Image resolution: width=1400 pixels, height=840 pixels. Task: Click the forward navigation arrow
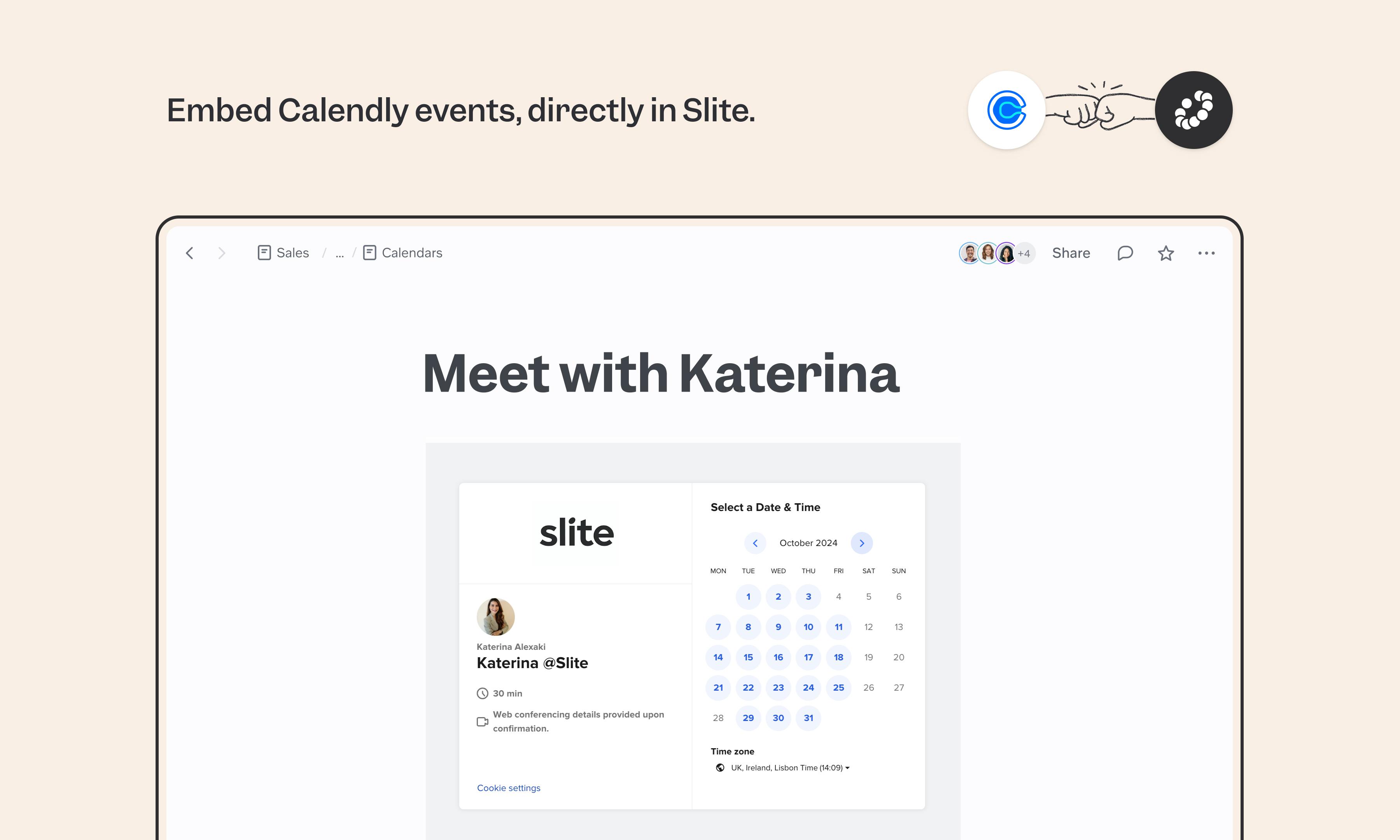221,253
